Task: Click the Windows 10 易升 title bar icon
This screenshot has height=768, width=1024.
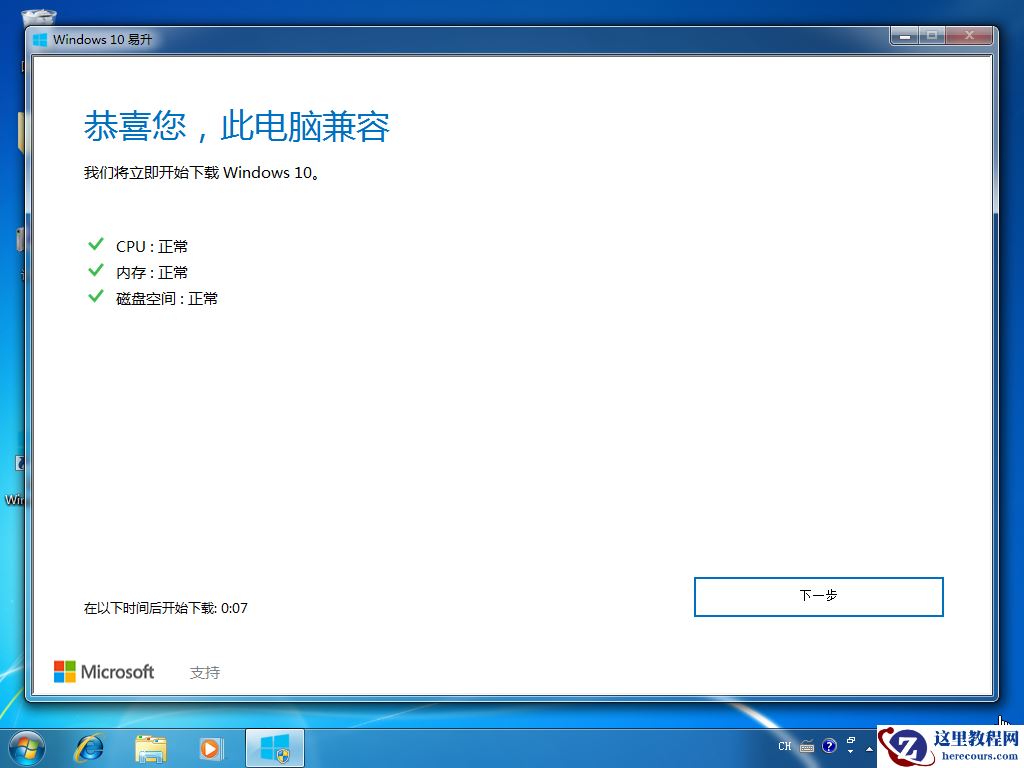Action: (39, 39)
